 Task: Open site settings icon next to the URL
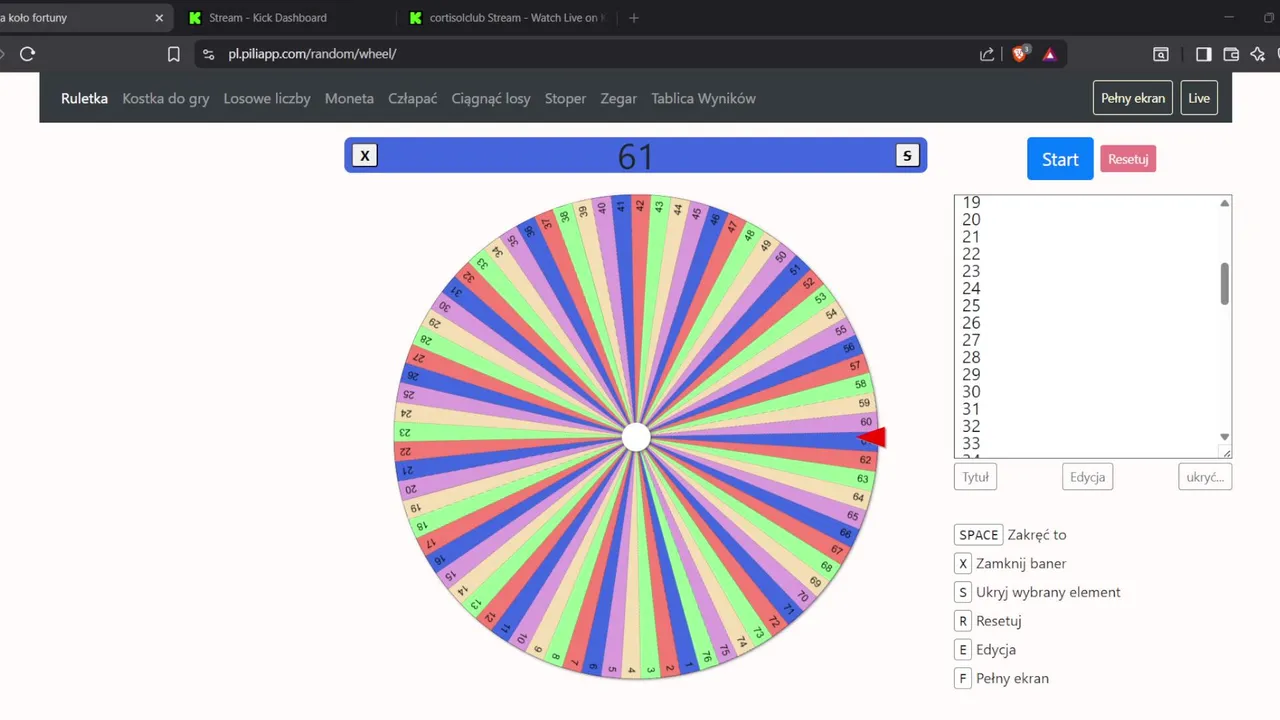point(208,54)
